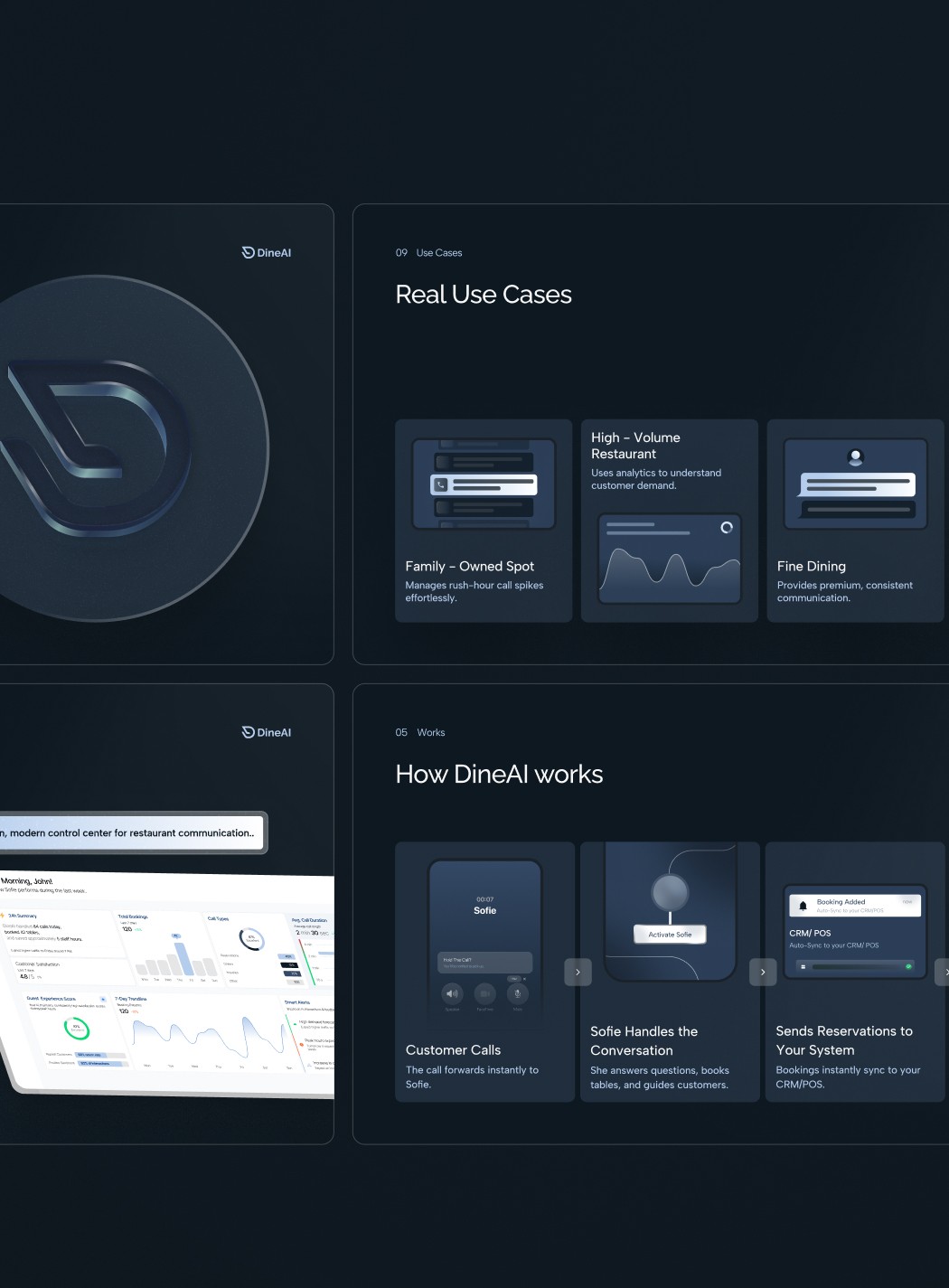Click the Call Types donut chart
The height and width of the screenshot is (1288, 949).
251,938
